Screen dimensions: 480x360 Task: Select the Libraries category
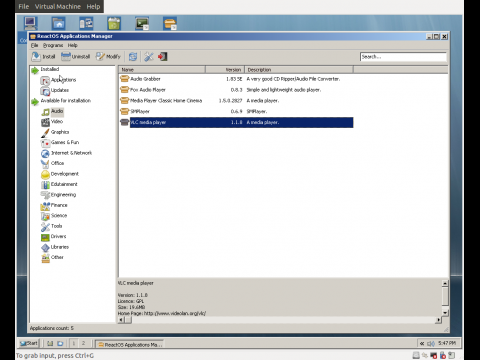(60, 247)
